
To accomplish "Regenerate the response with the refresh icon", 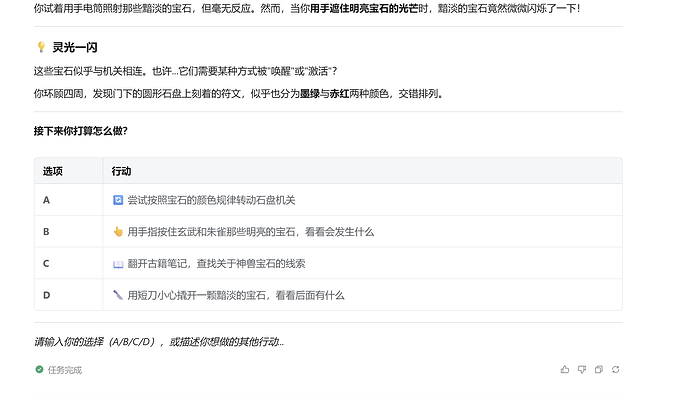I will click(615, 369).
